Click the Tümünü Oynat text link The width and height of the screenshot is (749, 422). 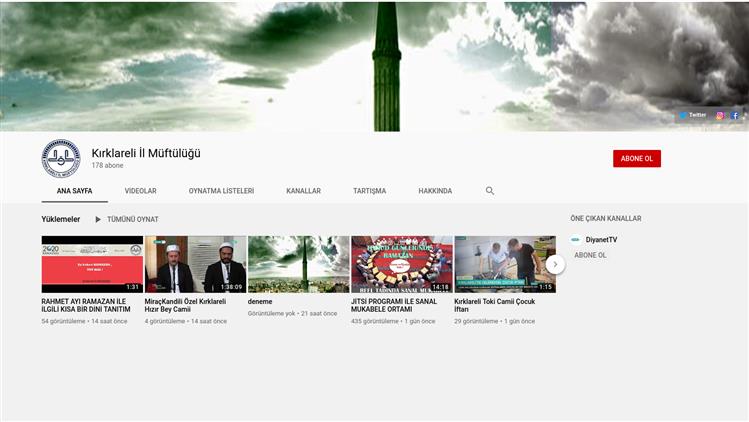[x=133, y=219]
